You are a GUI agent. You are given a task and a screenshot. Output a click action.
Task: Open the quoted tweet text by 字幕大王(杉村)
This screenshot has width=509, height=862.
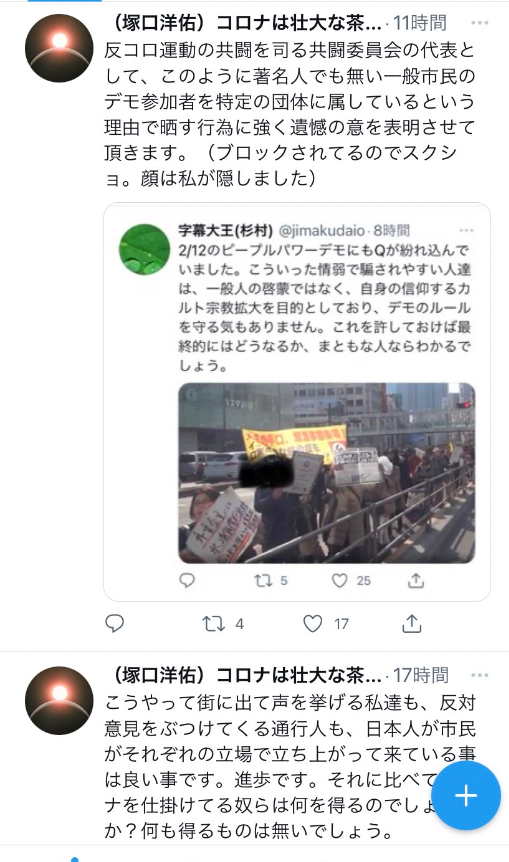tap(324, 308)
